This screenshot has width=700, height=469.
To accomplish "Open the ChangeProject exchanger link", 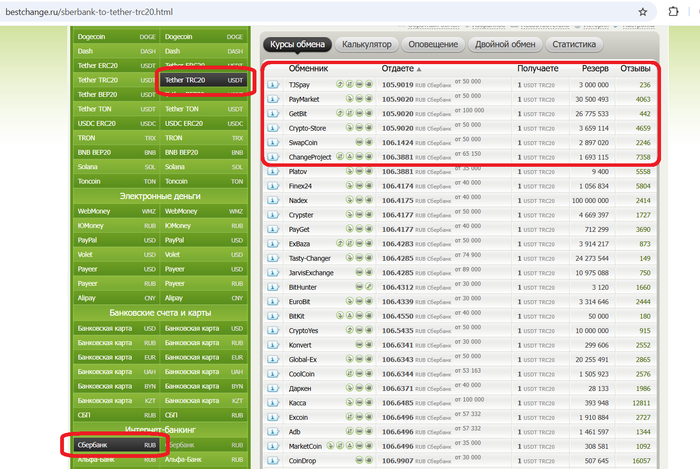I will [310, 157].
